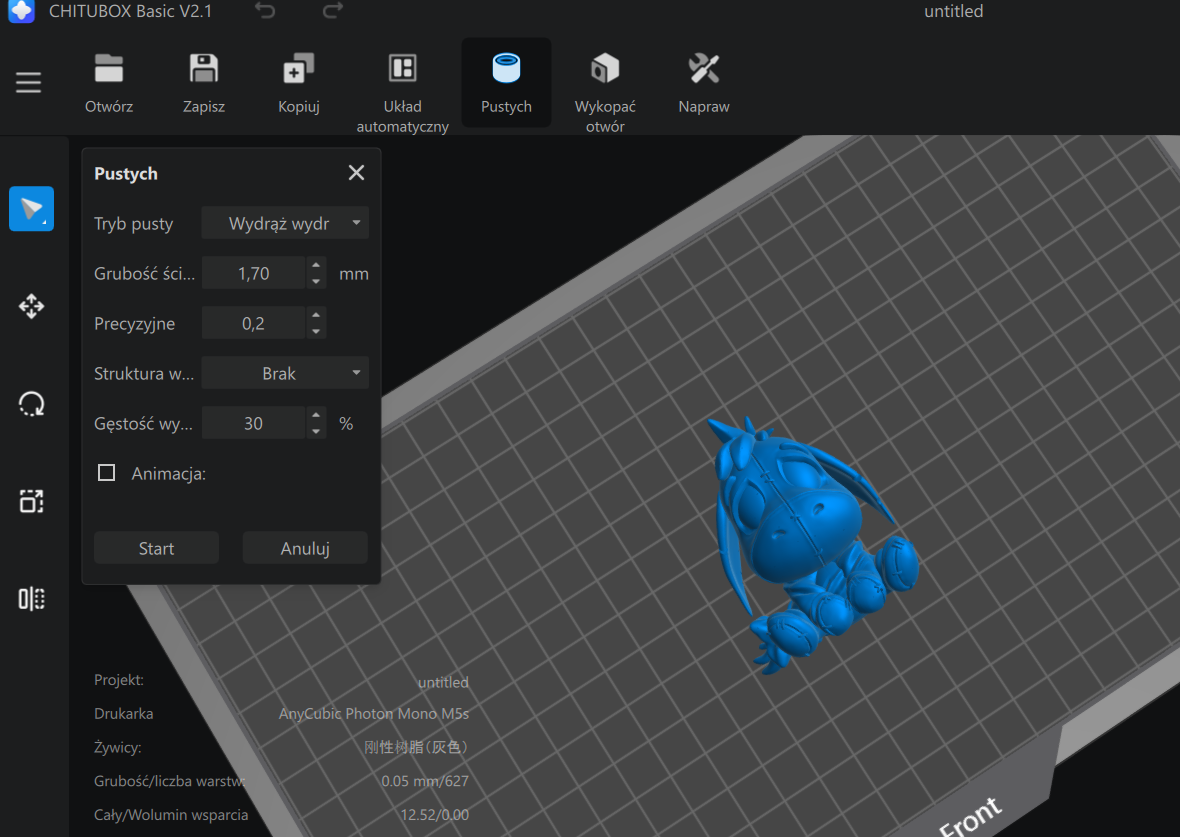
Task: Close the Pustych panel
Action: pyautogui.click(x=357, y=173)
